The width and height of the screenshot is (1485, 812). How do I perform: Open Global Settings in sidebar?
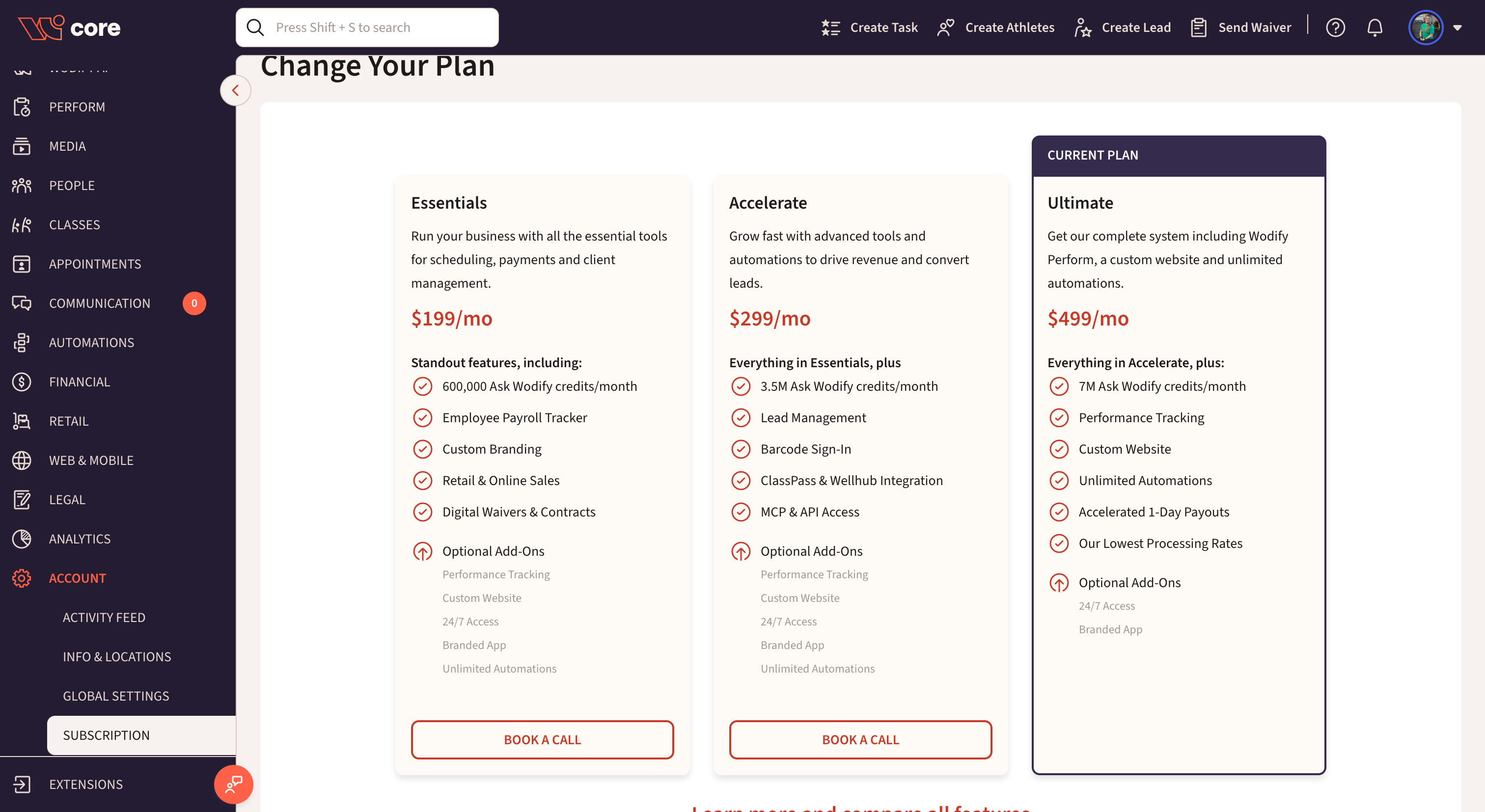pos(116,696)
